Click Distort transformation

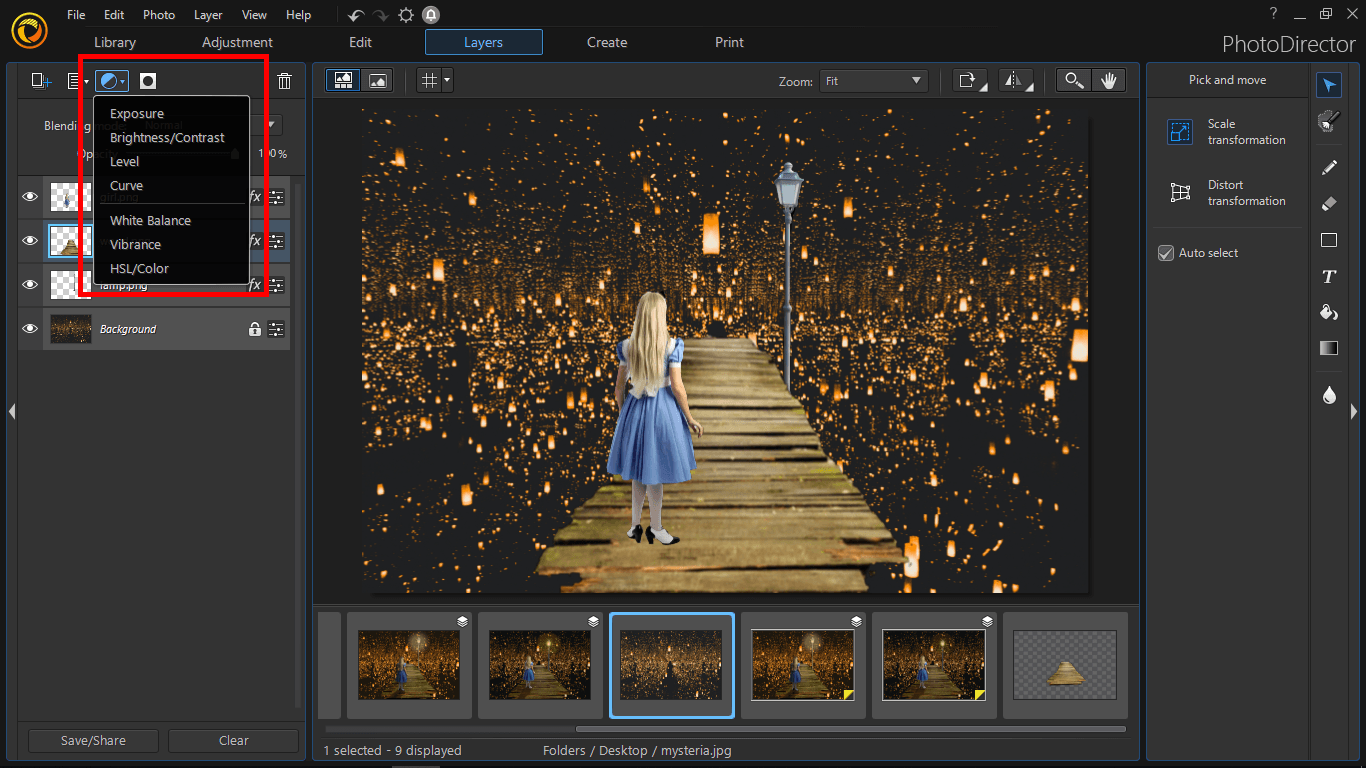click(1228, 193)
